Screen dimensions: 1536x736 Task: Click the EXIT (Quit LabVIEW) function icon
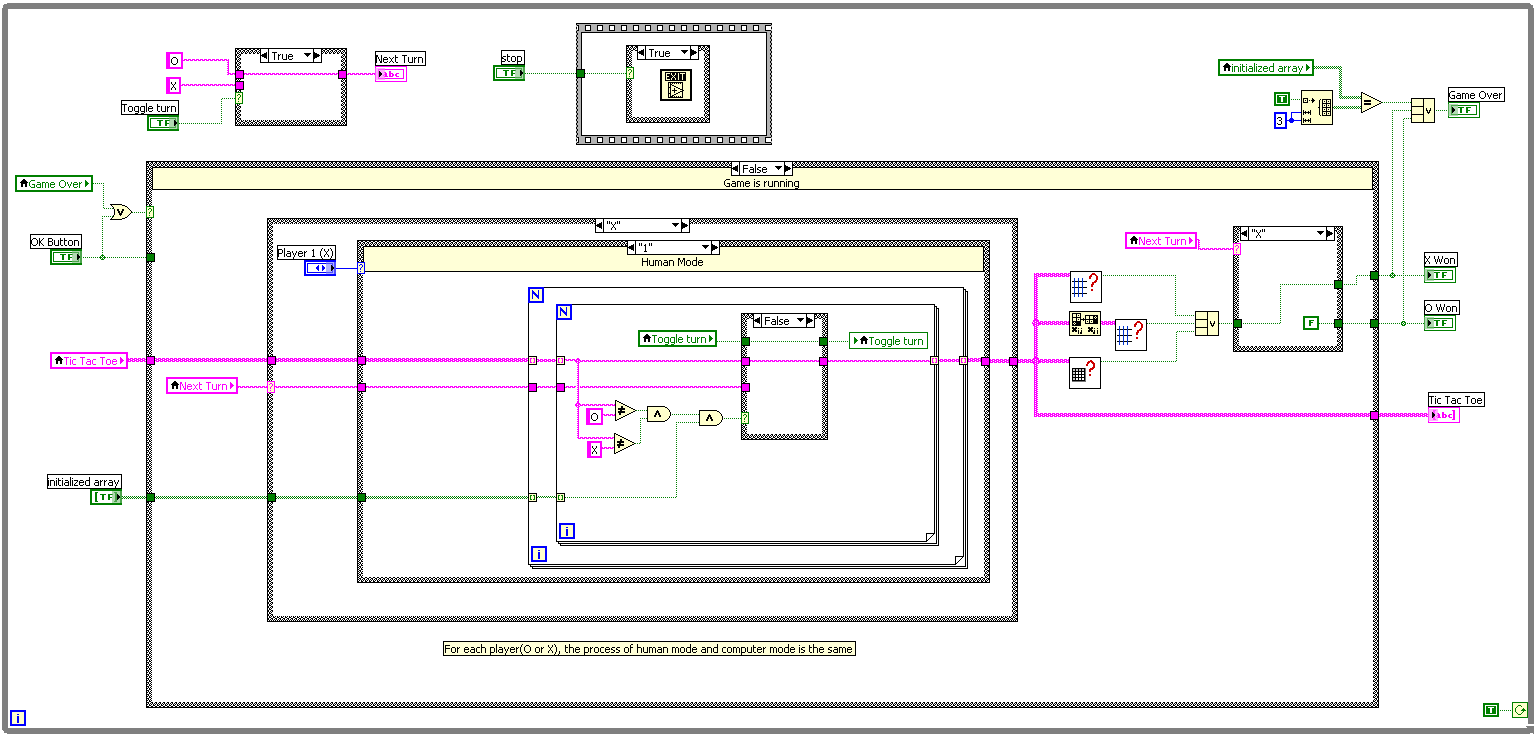pos(675,86)
